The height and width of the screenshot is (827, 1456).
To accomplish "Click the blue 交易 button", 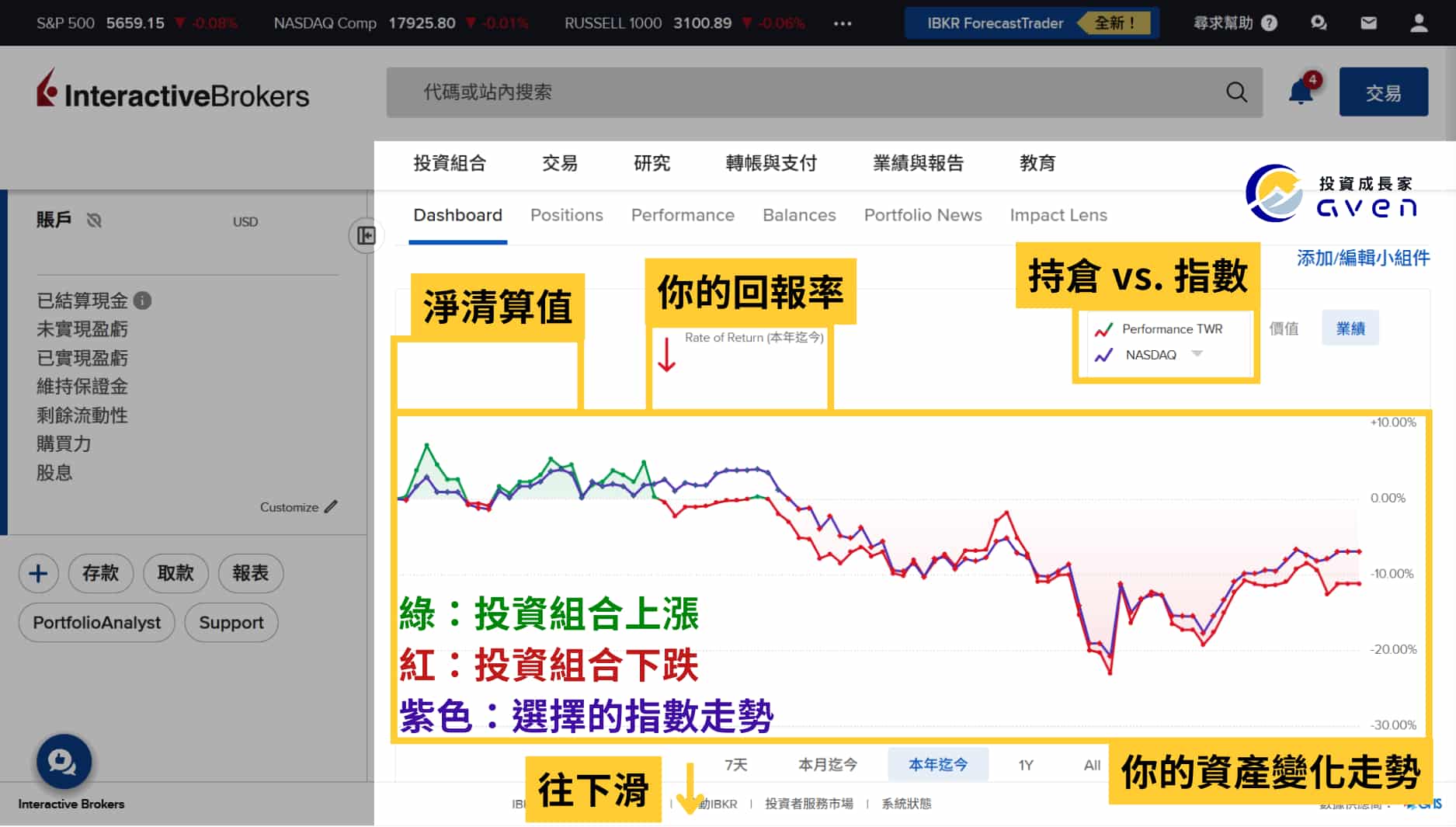I will click(x=1383, y=92).
